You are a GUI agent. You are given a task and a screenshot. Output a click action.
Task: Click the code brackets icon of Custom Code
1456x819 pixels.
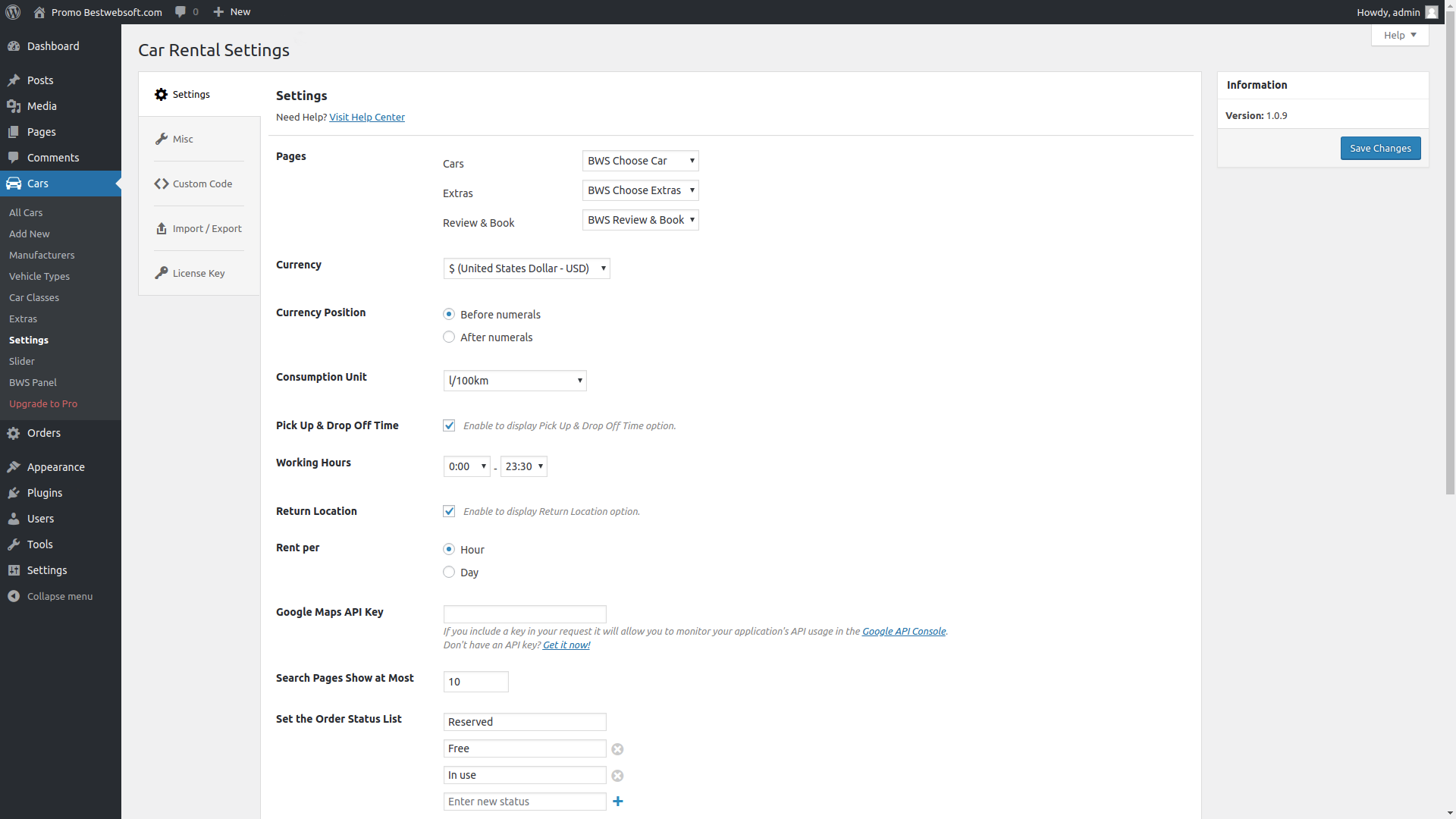[x=162, y=184]
